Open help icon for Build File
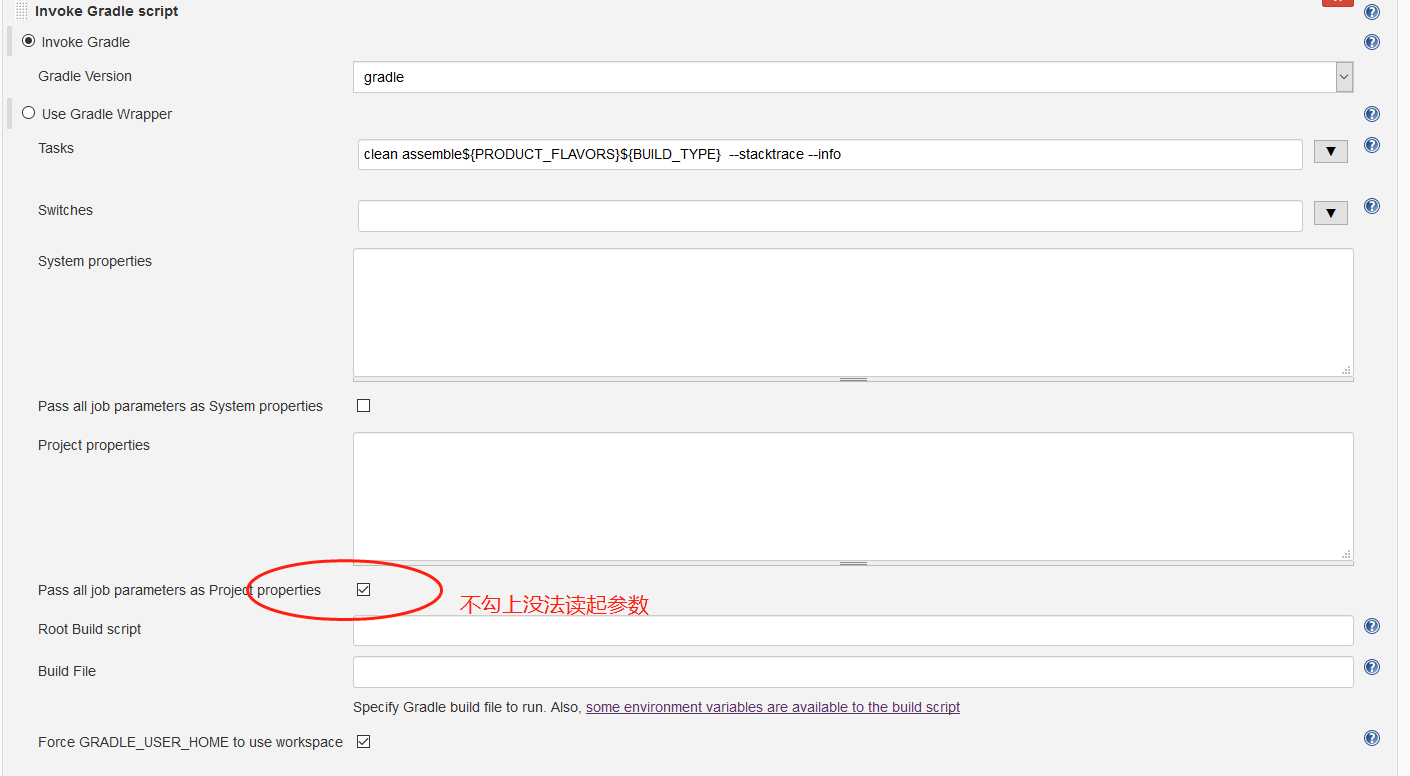This screenshot has width=1410, height=776. (1371, 667)
